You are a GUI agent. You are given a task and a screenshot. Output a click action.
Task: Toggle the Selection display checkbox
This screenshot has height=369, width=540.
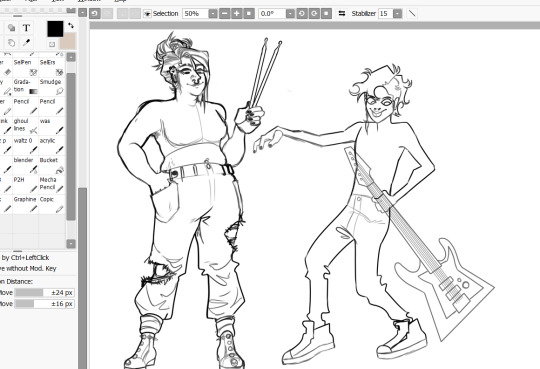(147, 14)
